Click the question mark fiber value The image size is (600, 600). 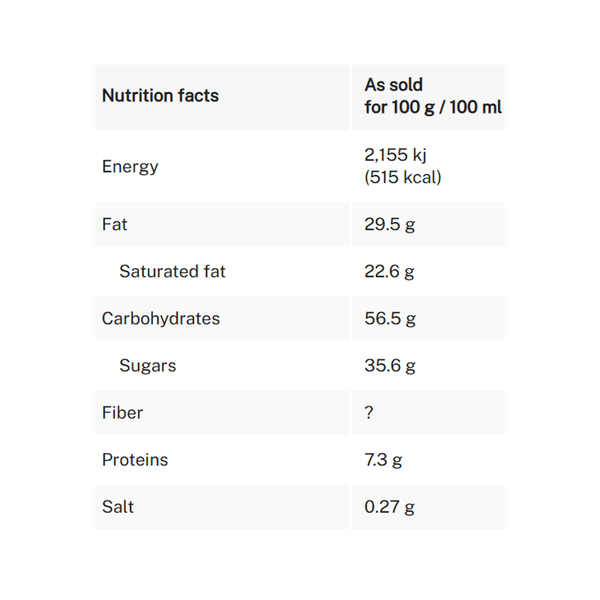pyautogui.click(x=369, y=412)
